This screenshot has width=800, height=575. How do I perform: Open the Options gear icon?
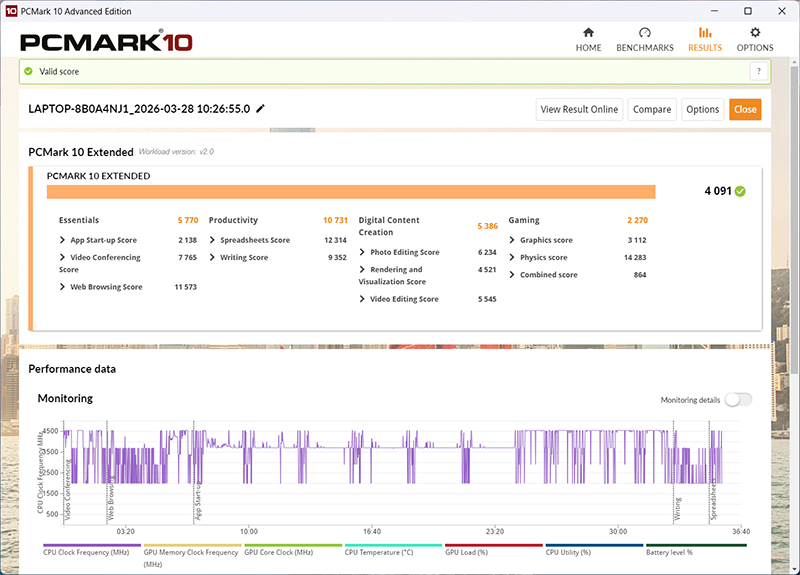tap(755, 33)
